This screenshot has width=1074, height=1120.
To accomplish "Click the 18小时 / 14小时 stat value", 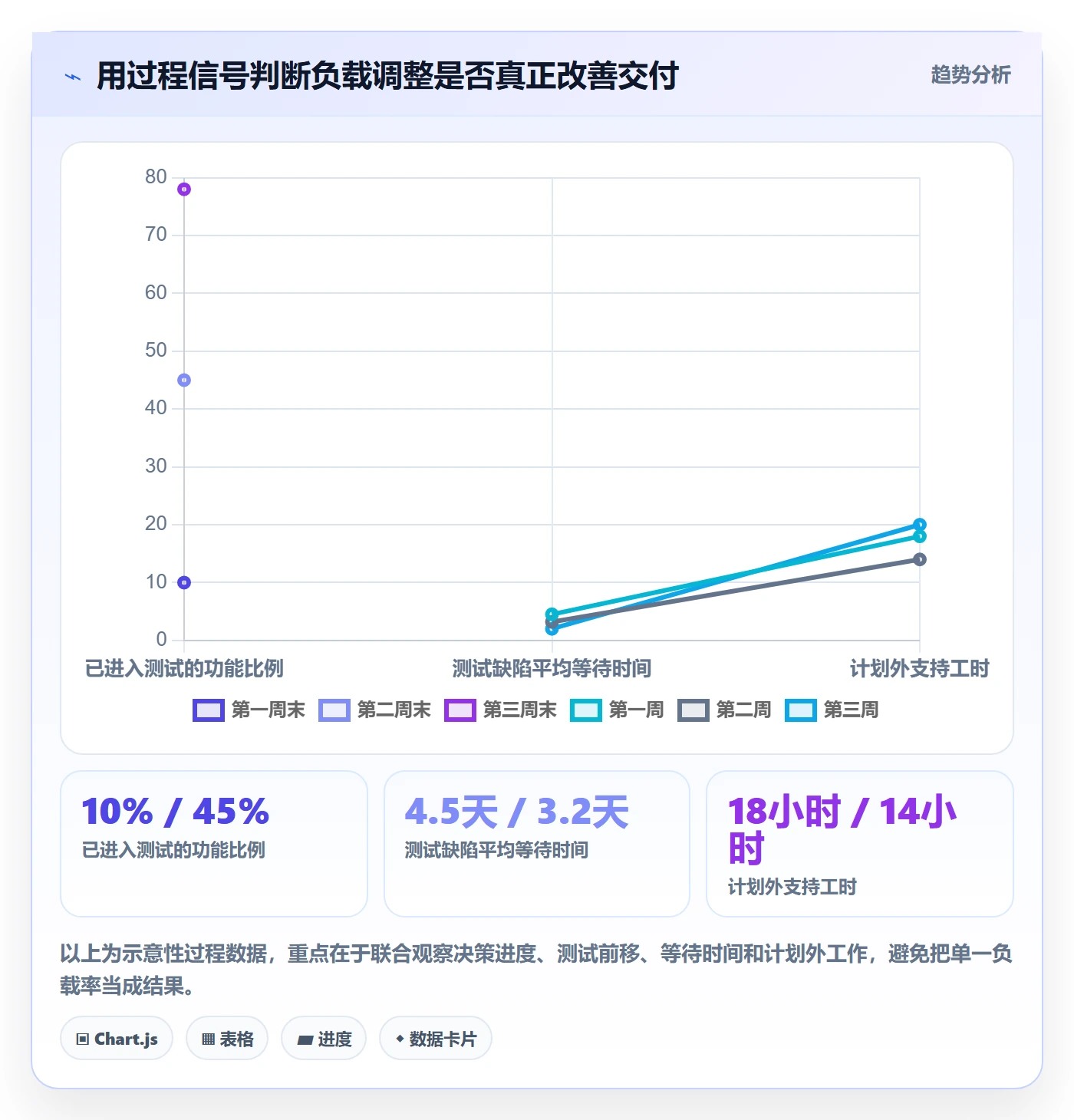I will click(x=842, y=830).
